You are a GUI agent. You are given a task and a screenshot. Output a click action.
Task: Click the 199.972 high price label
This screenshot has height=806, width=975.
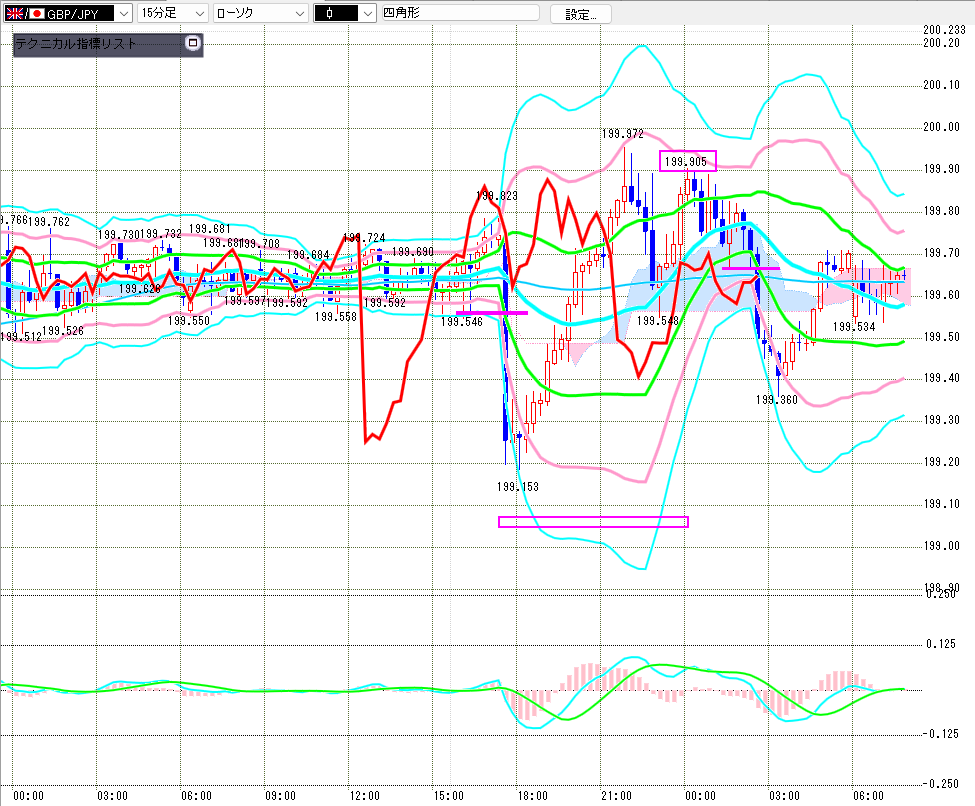pos(622,133)
